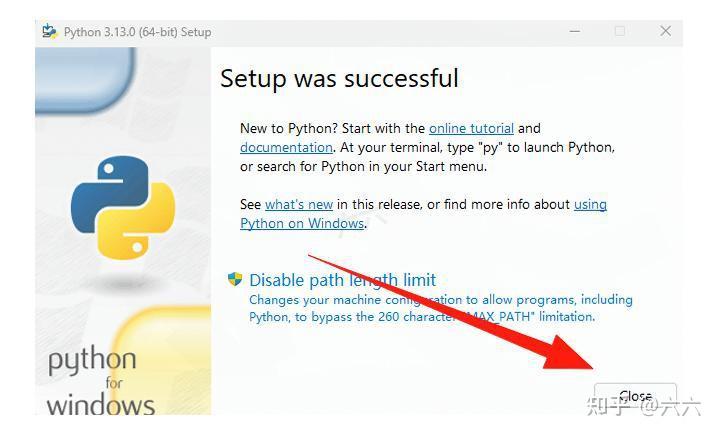Click the Python installer icon in title bar
The image size is (719, 436).
coord(49,31)
